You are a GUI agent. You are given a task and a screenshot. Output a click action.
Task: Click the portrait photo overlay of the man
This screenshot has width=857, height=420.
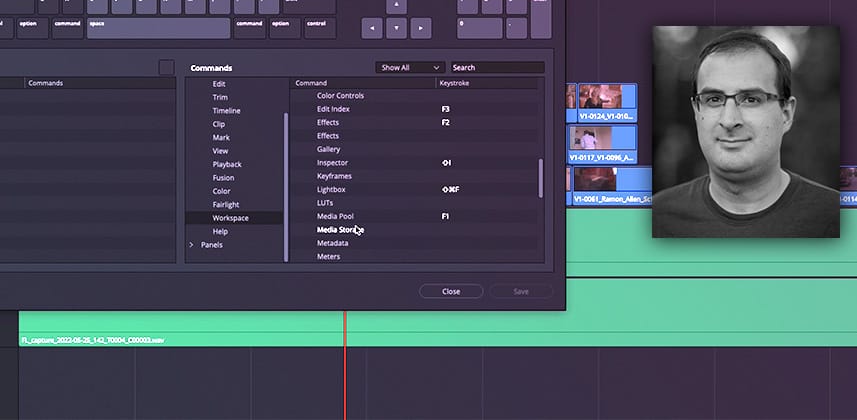click(746, 131)
